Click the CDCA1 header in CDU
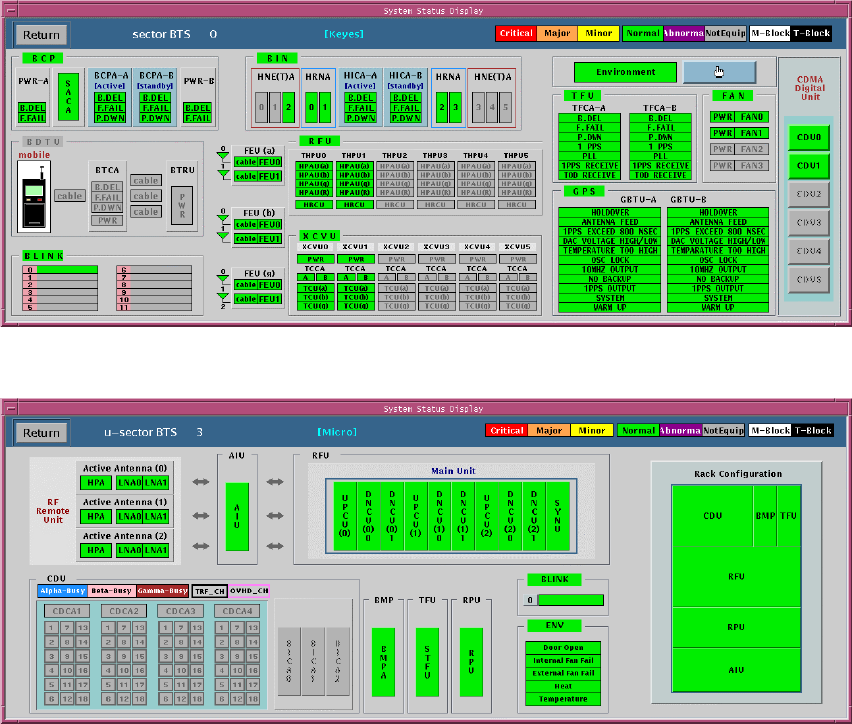The height and width of the screenshot is (724, 852). (x=67, y=611)
